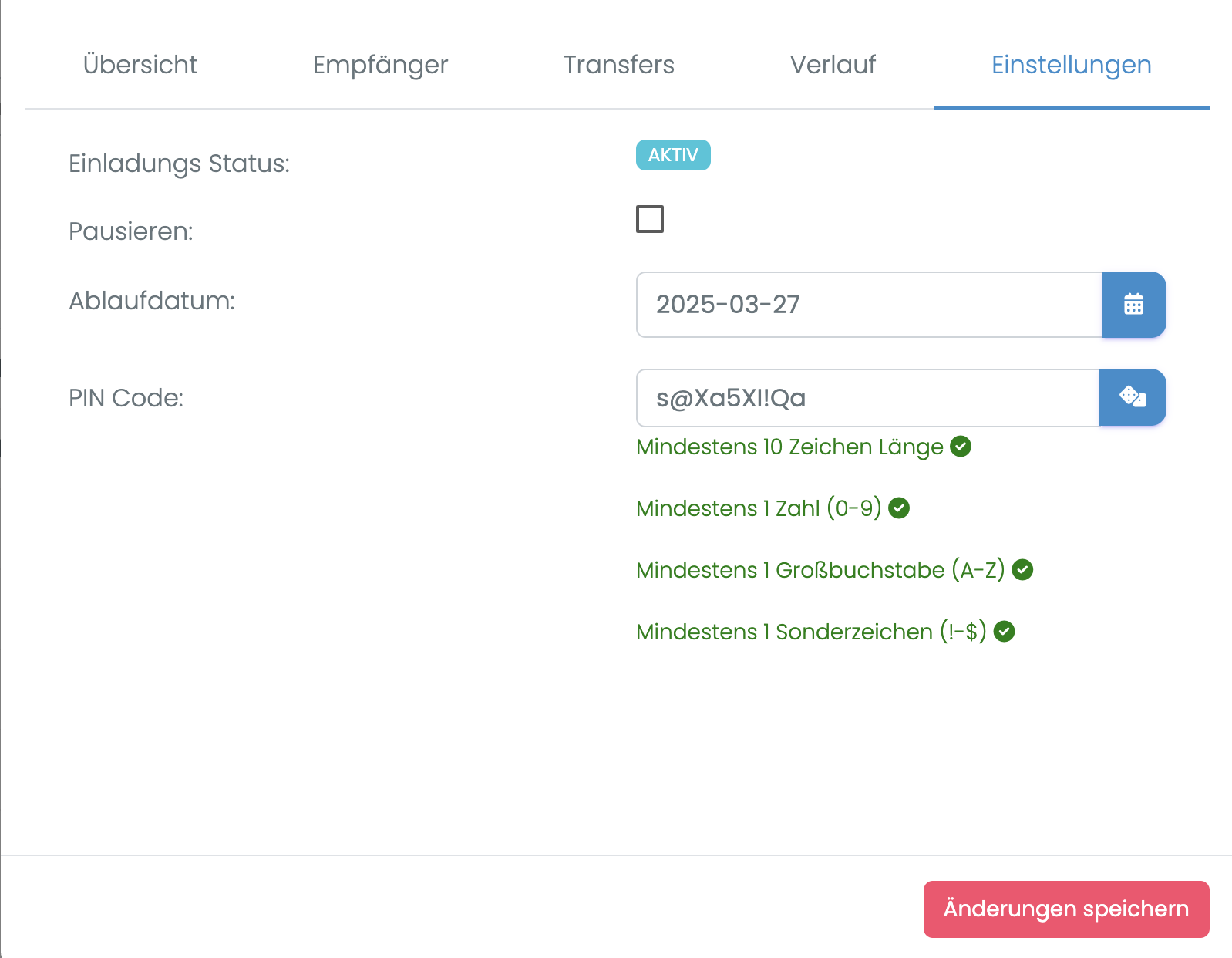1232x958 pixels.
Task: Open the Transfers tab
Action: 619,65
